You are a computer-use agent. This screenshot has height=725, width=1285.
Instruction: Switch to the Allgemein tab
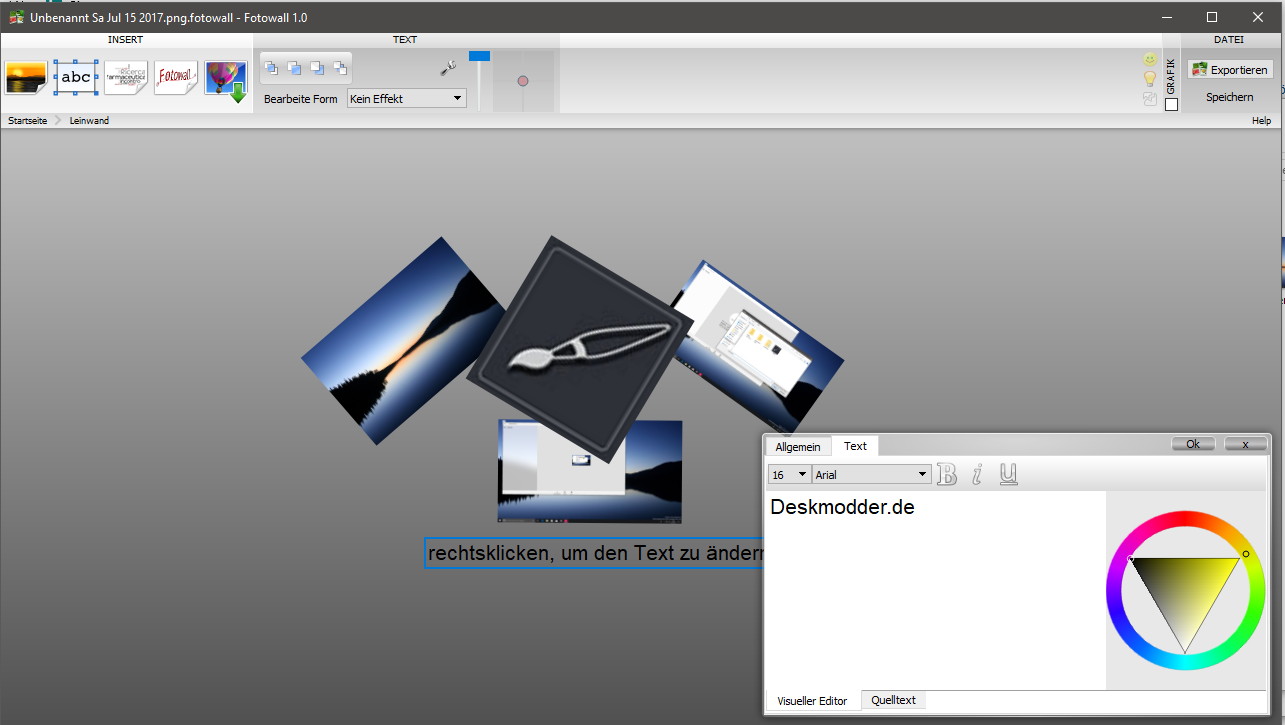(798, 446)
